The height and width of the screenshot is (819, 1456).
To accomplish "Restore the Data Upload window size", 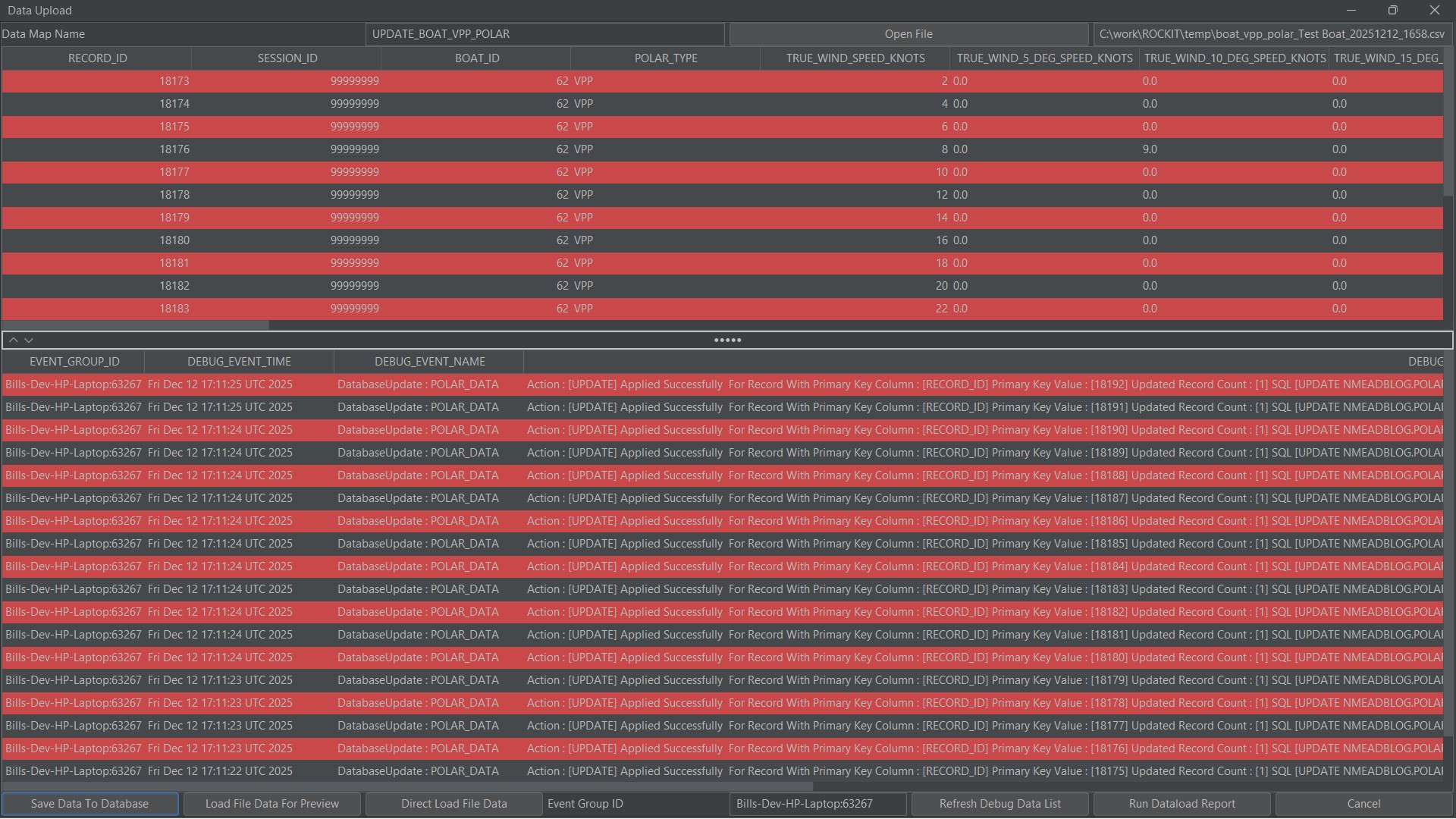I will click(1392, 11).
